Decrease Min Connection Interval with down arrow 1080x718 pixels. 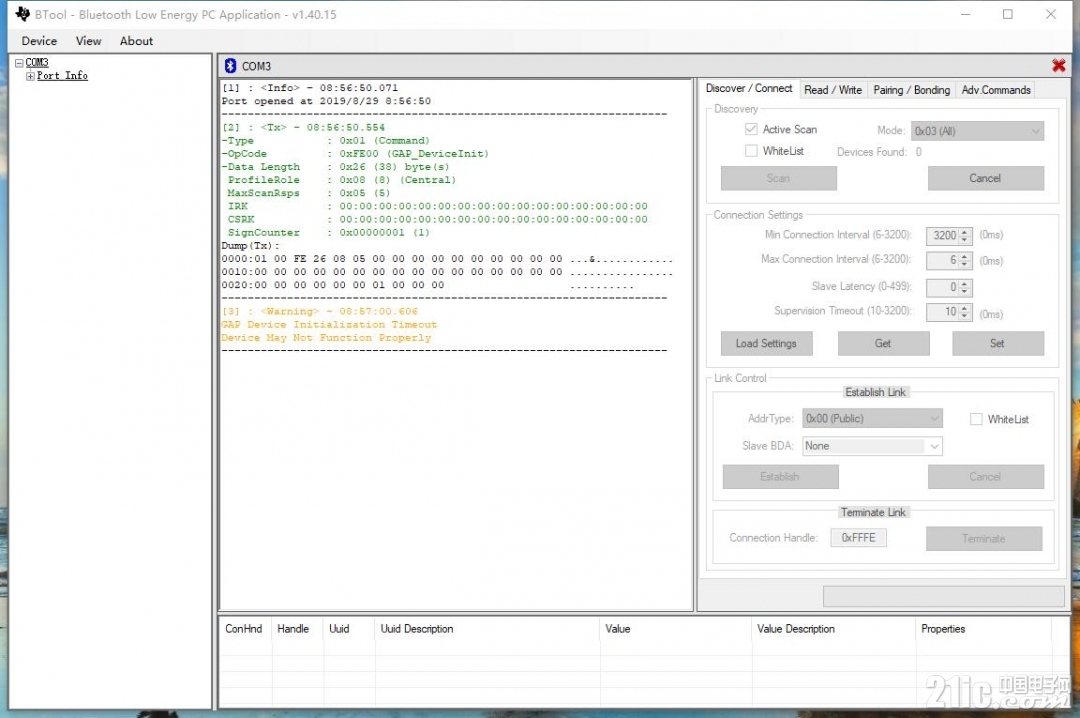point(964,240)
